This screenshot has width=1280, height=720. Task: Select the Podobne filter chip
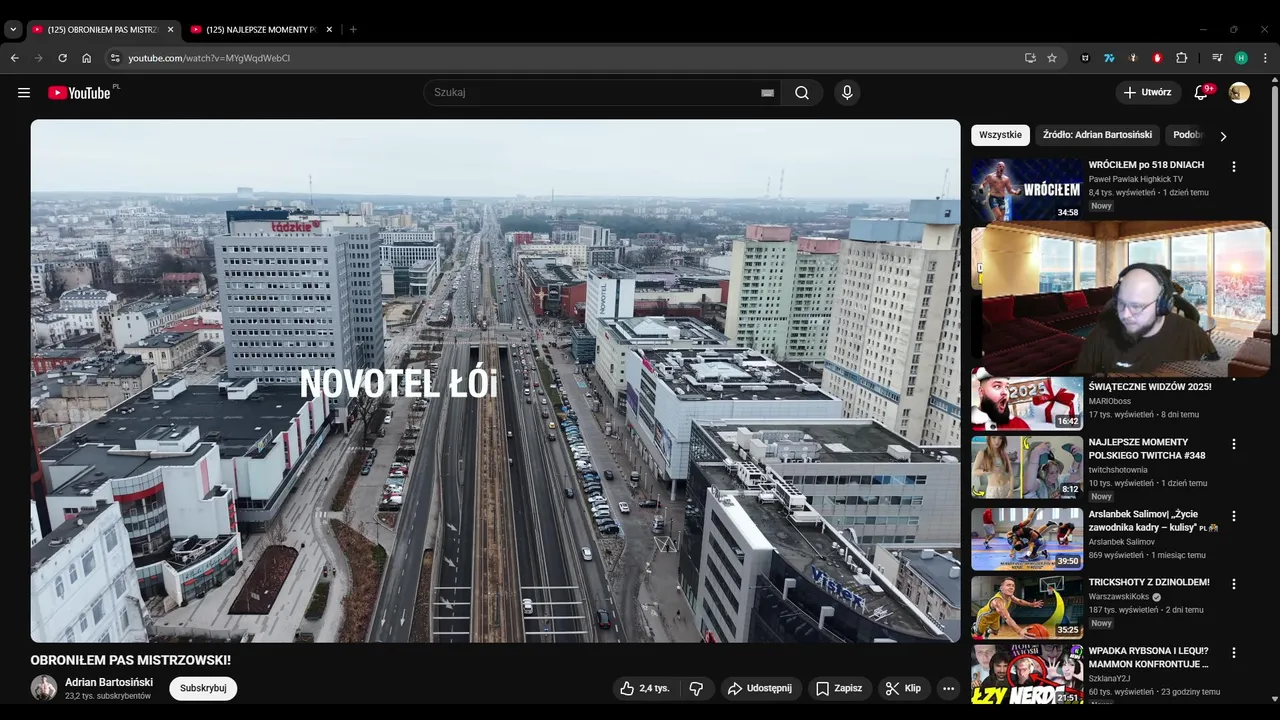(x=1187, y=135)
